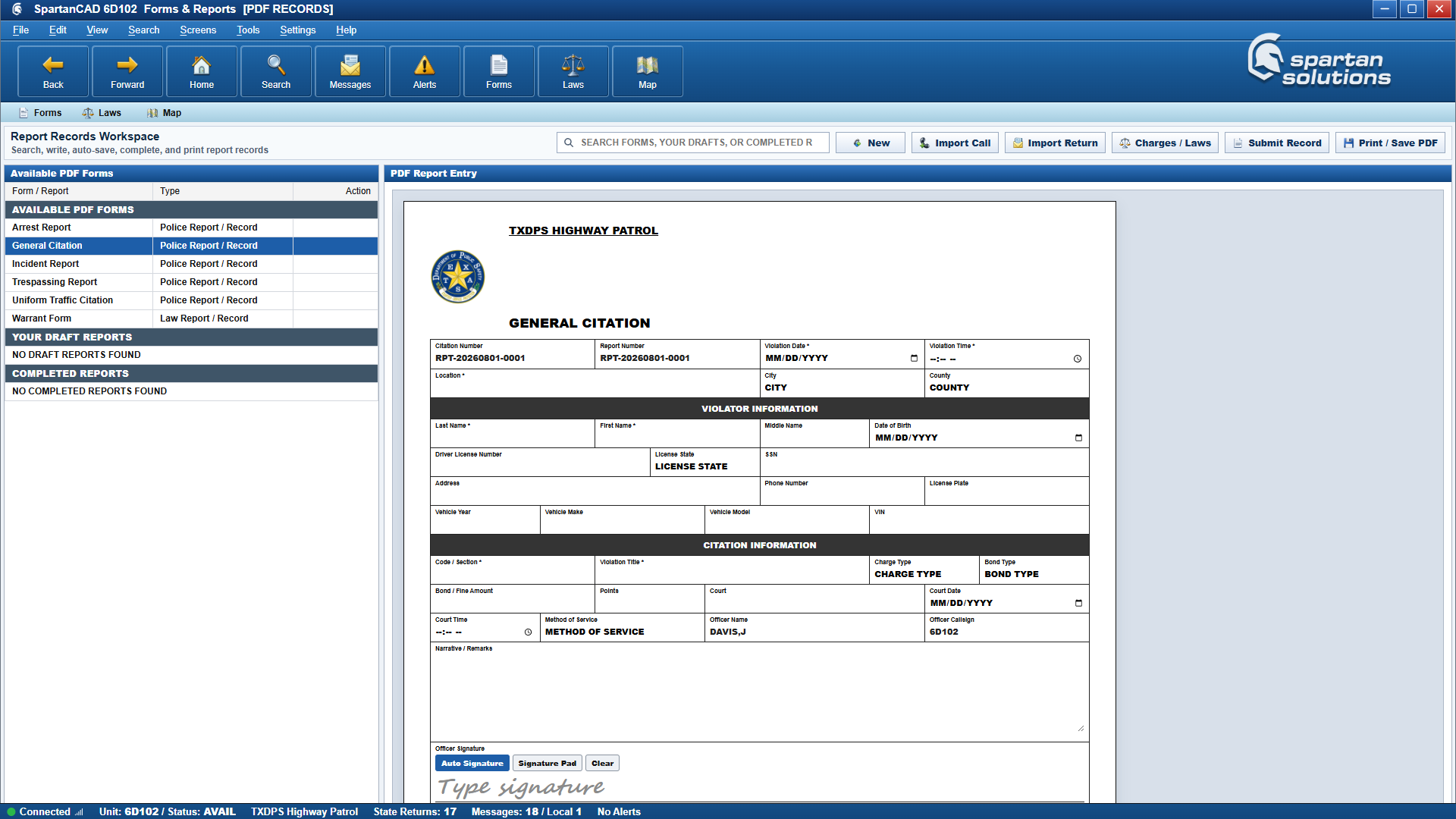Select the Auto Signature mode
1456x819 pixels.
point(472,764)
